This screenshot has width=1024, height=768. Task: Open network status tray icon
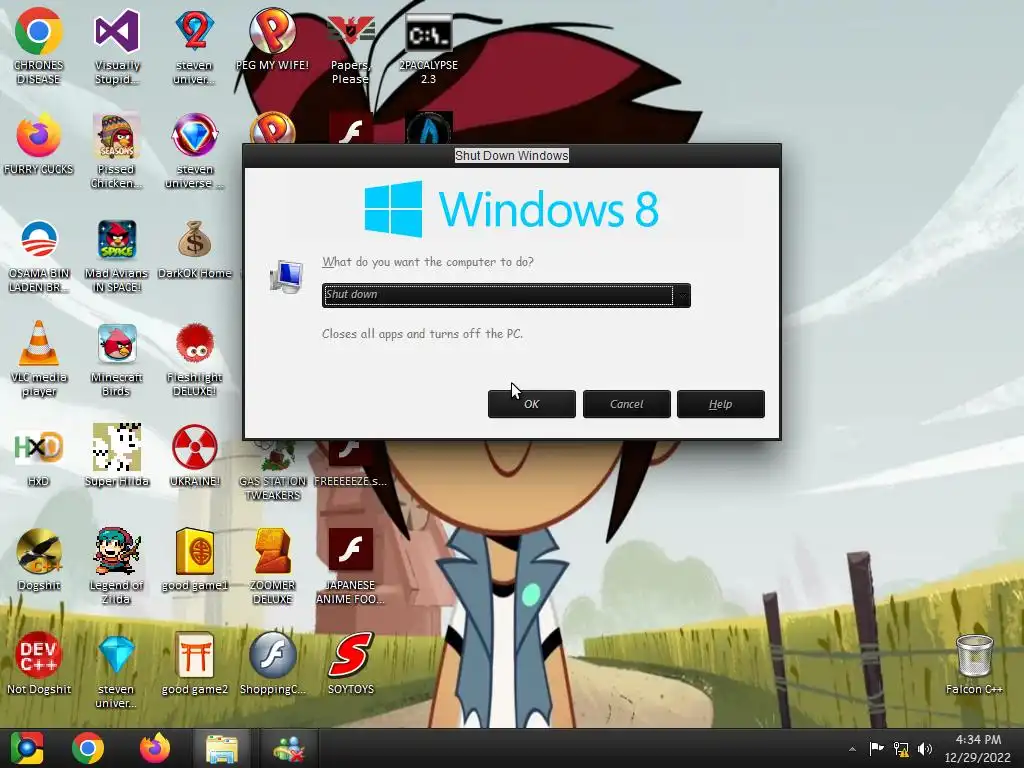pyautogui.click(x=901, y=748)
